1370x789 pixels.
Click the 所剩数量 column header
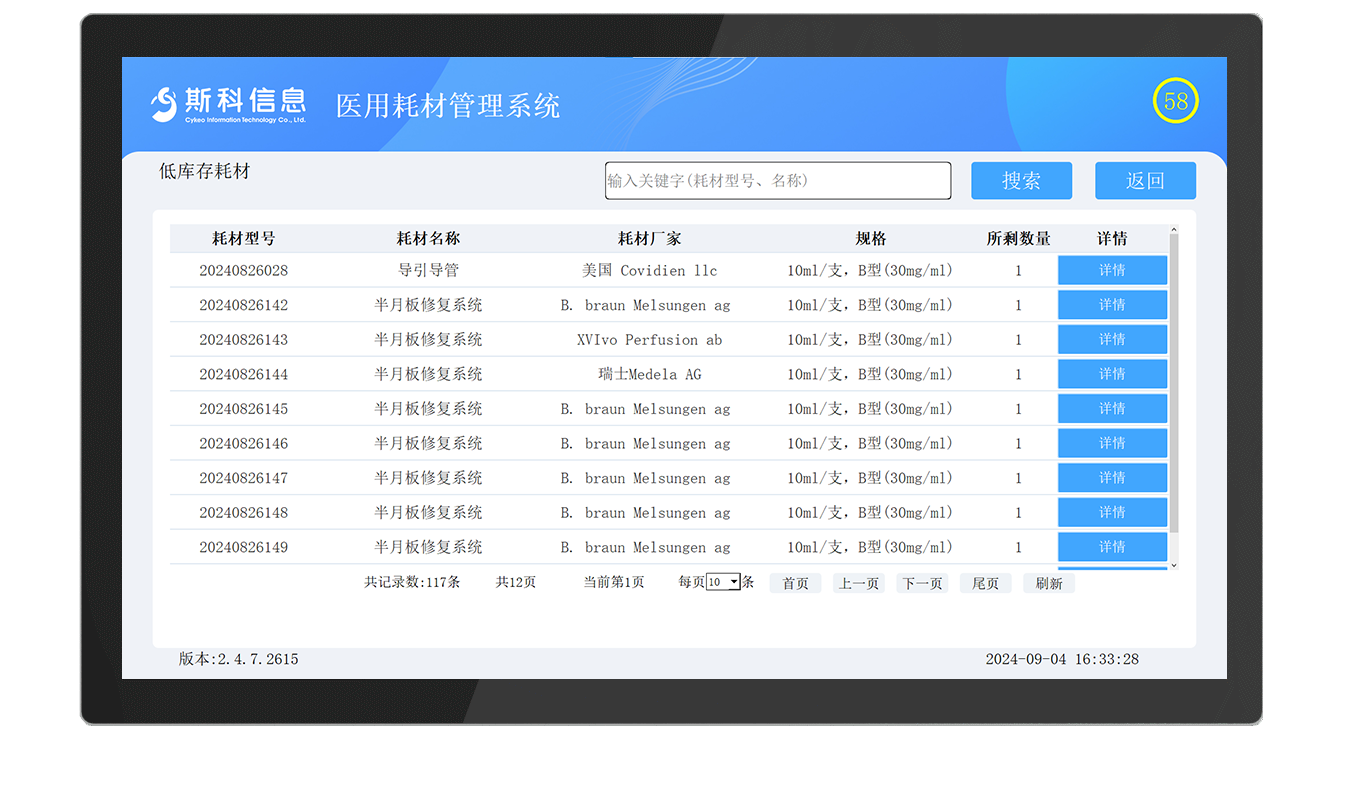[1015, 238]
